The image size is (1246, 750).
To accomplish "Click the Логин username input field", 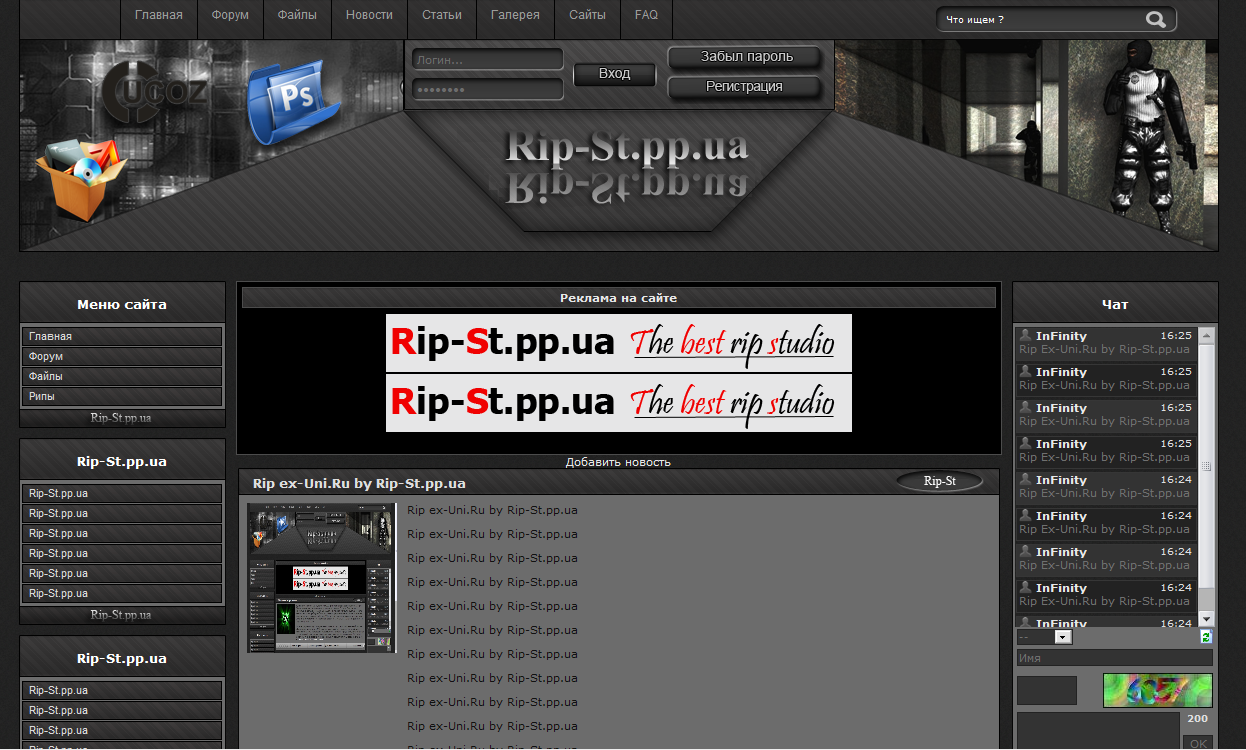I will tap(487, 60).
